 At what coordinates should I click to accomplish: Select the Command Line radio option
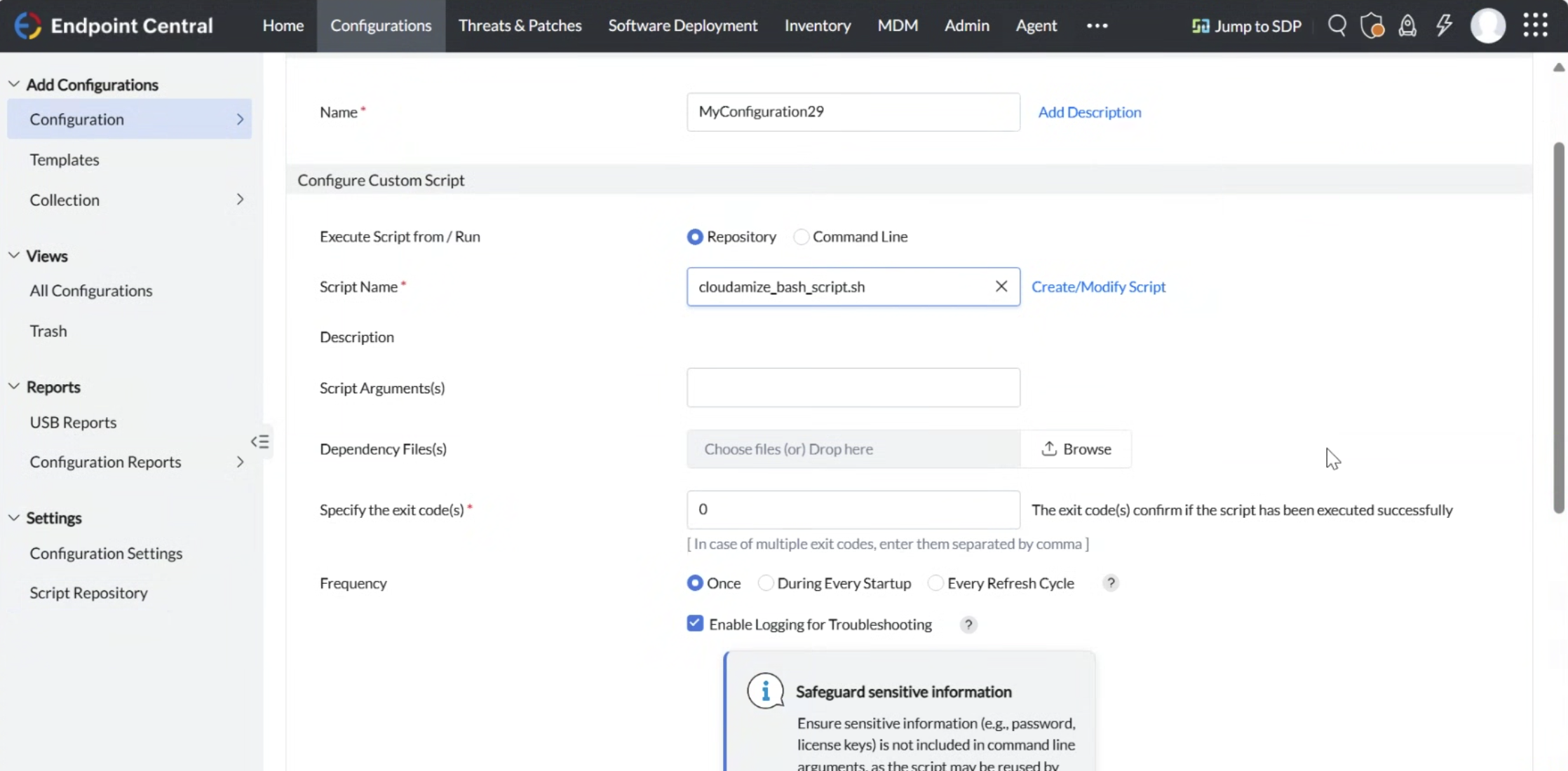801,237
